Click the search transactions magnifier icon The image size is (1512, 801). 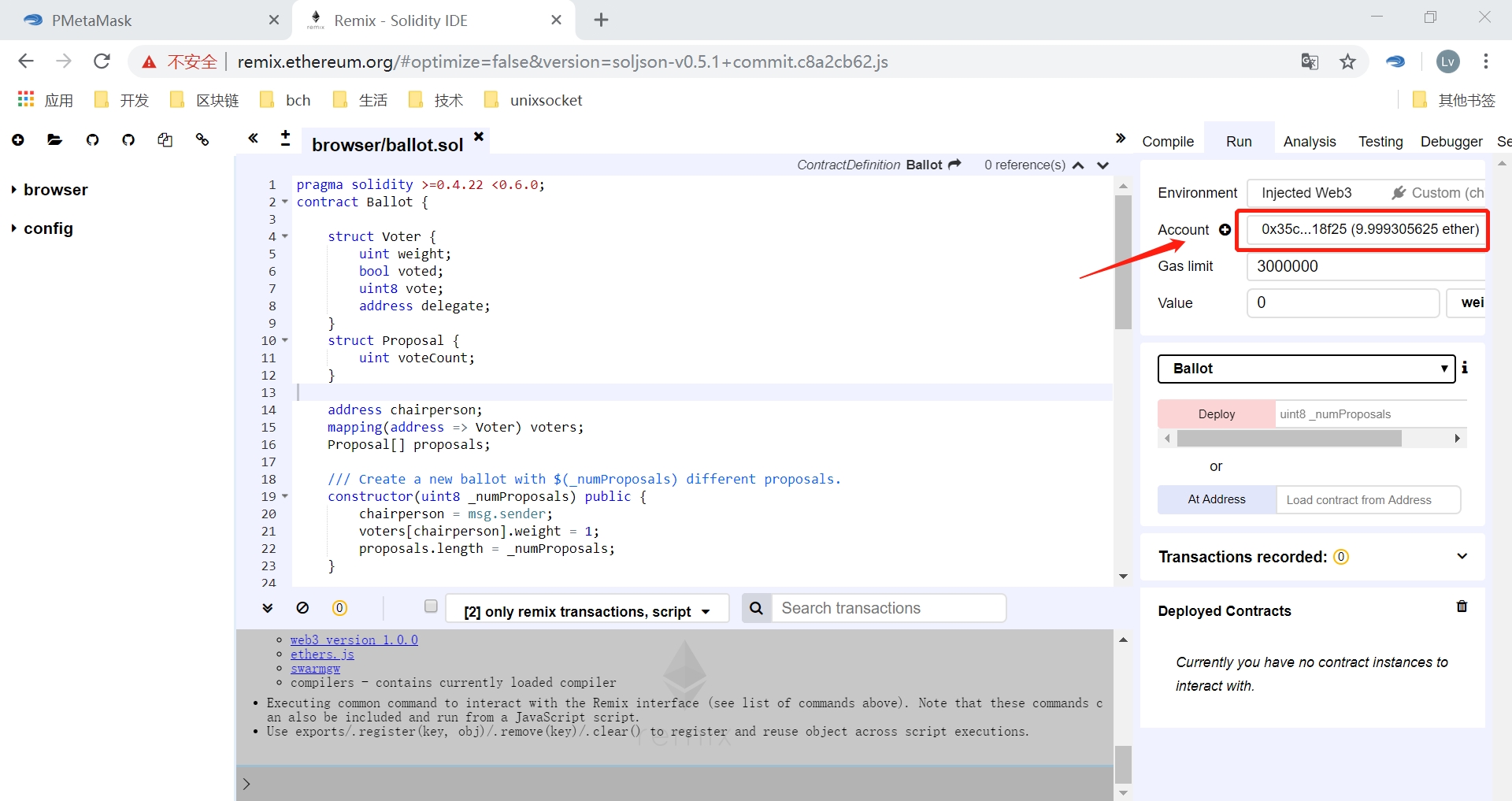[756, 608]
